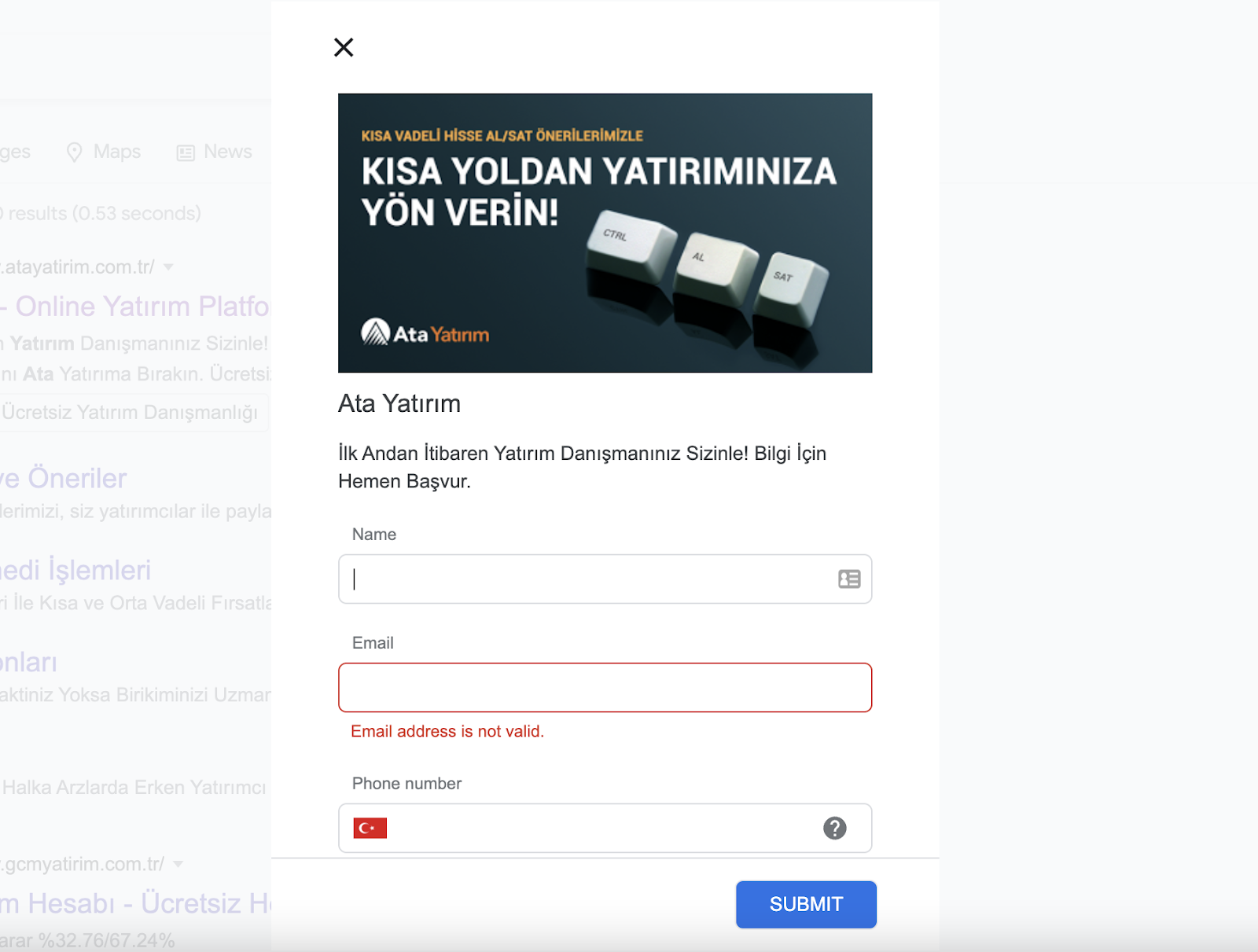1258x952 pixels.
Task: Click the Maps pin icon in background page
Action: click(x=74, y=153)
